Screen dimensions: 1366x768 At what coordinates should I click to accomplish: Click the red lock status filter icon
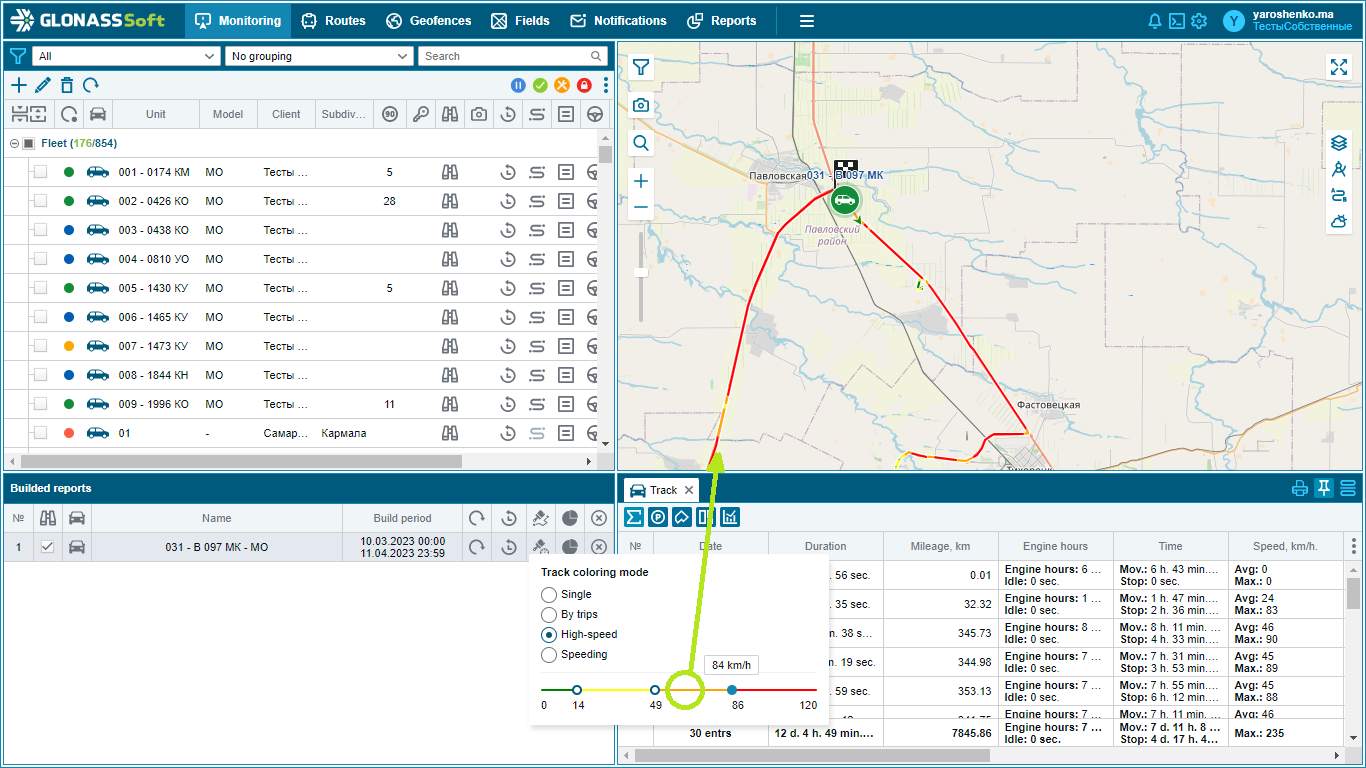click(584, 86)
